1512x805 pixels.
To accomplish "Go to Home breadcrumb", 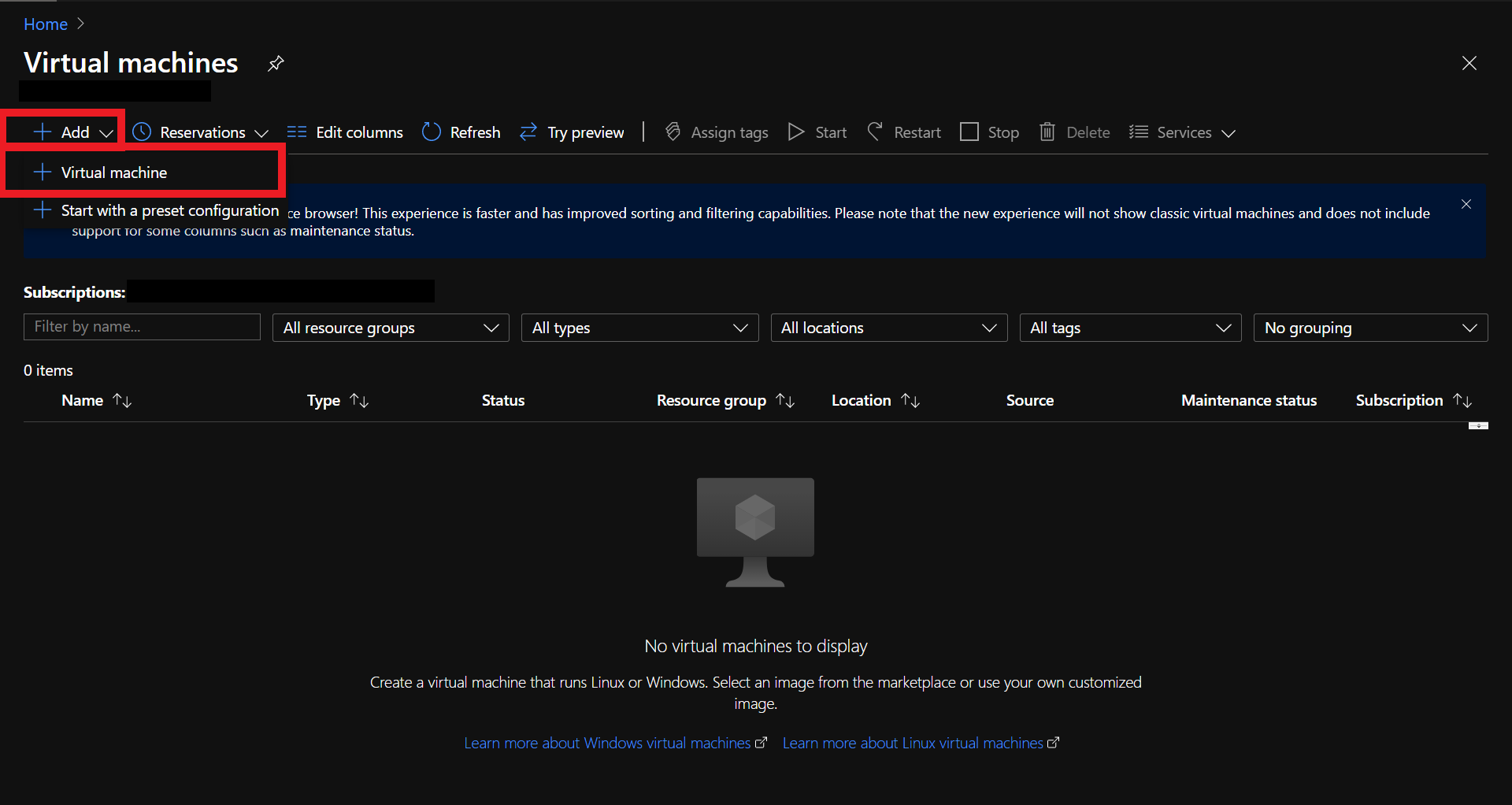I will click(46, 24).
